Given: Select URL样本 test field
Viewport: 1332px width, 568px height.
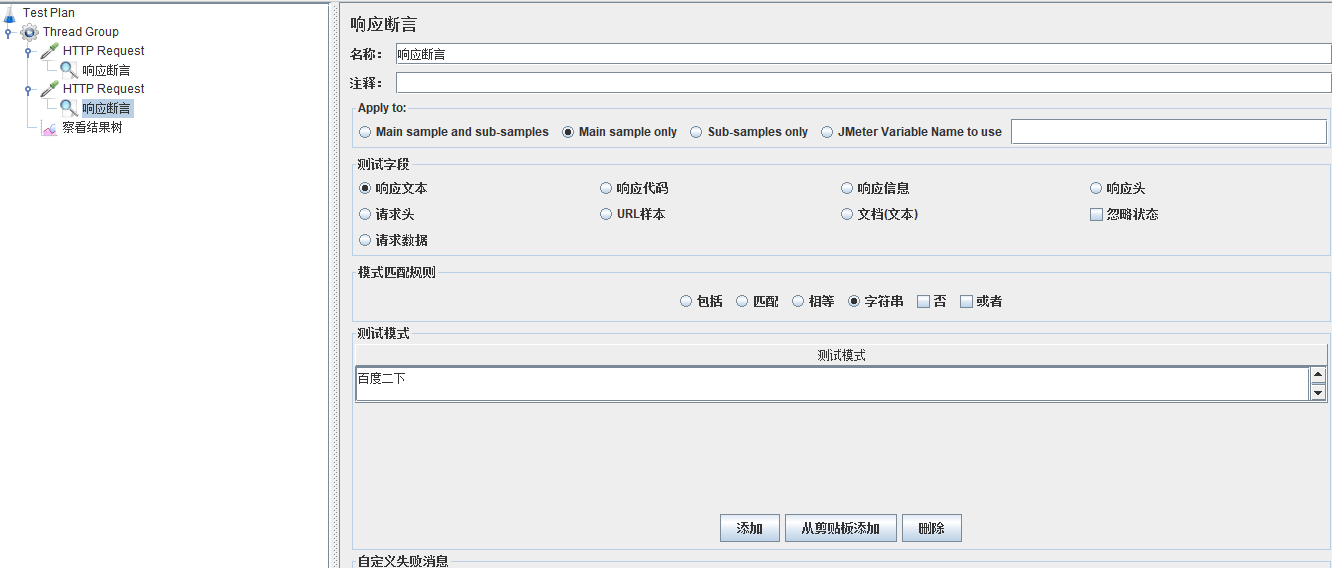Looking at the screenshot, I should 633,214.
